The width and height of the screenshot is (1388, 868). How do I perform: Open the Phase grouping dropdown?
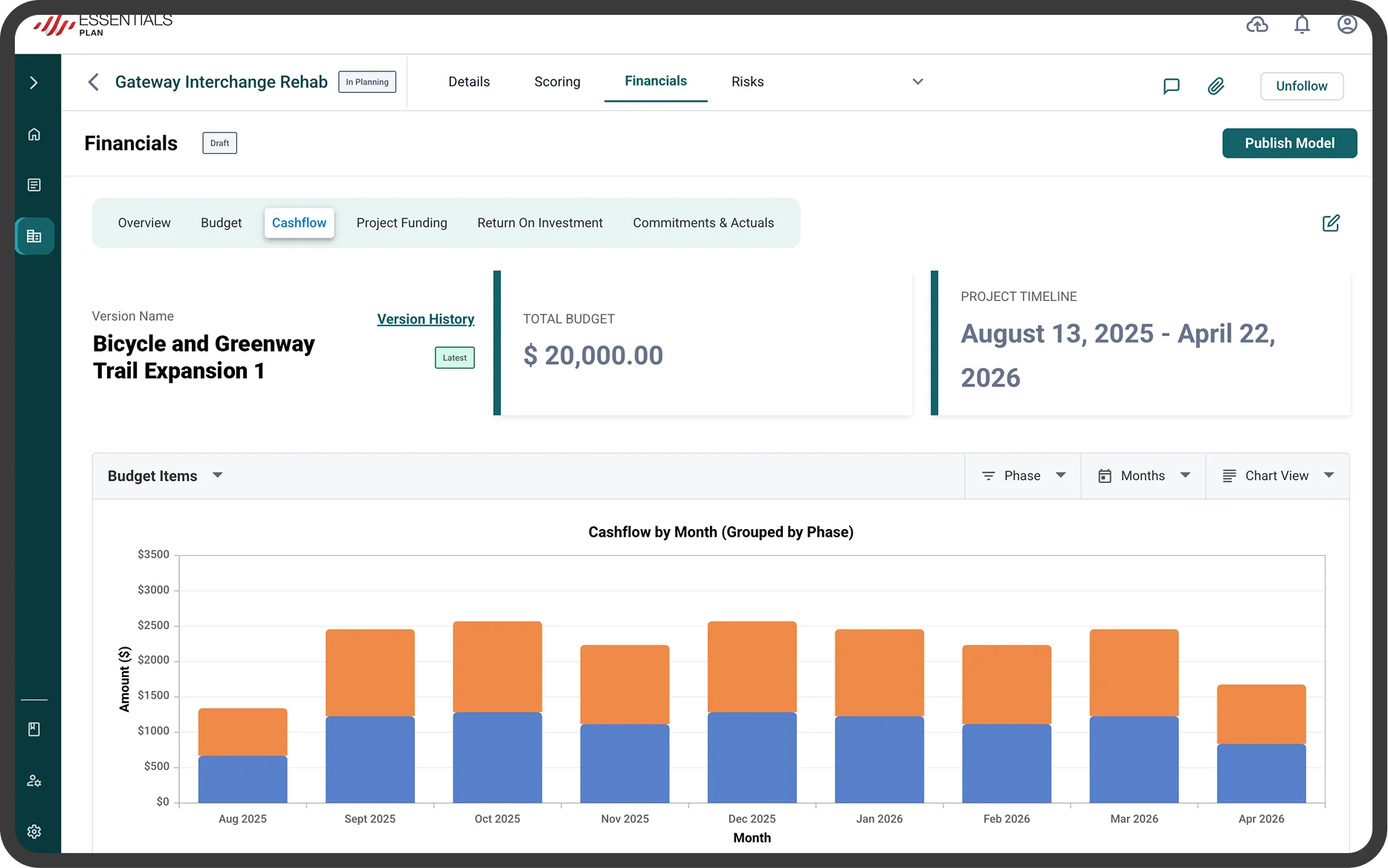pos(1023,476)
